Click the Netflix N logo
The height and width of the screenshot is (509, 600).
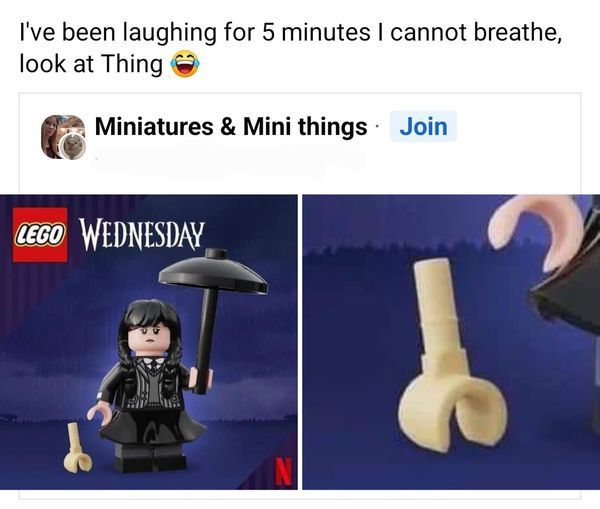[283, 473]
